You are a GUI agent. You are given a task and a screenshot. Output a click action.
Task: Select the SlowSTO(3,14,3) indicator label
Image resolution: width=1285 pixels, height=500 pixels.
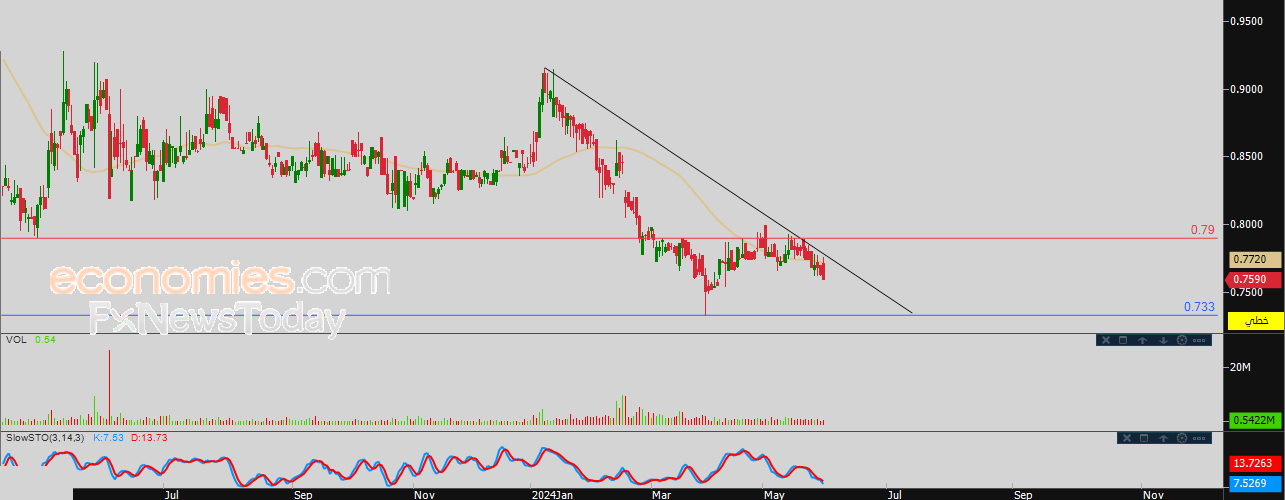46,438
